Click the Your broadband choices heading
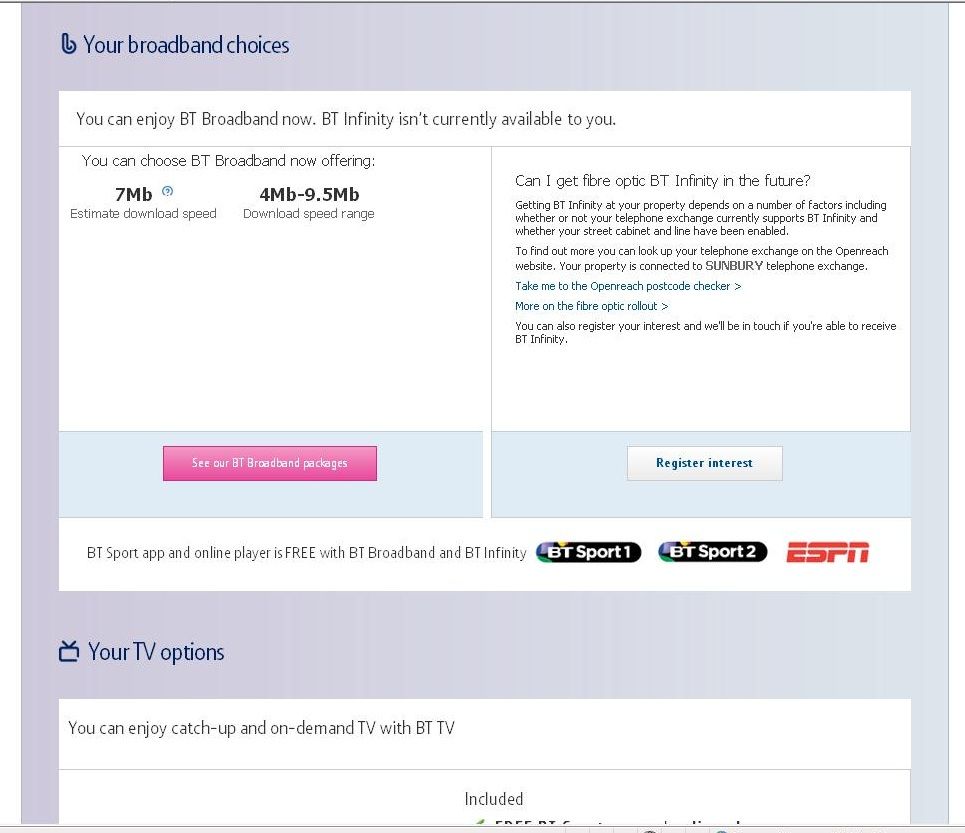 [186, 45]
